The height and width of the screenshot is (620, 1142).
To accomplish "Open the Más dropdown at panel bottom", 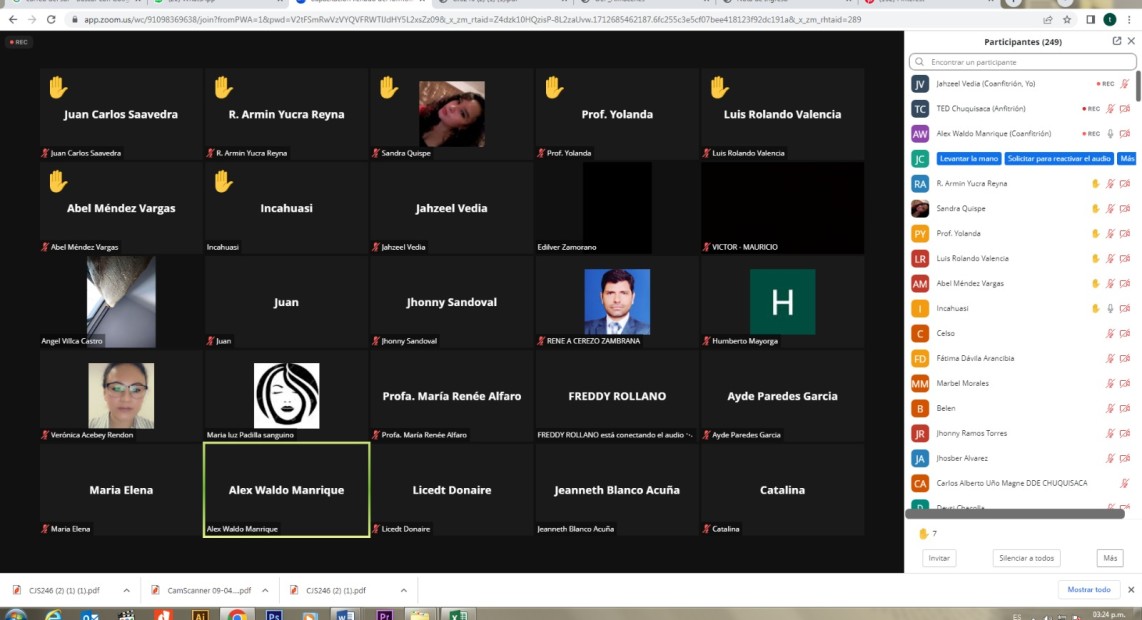I will click(1108, 558).
